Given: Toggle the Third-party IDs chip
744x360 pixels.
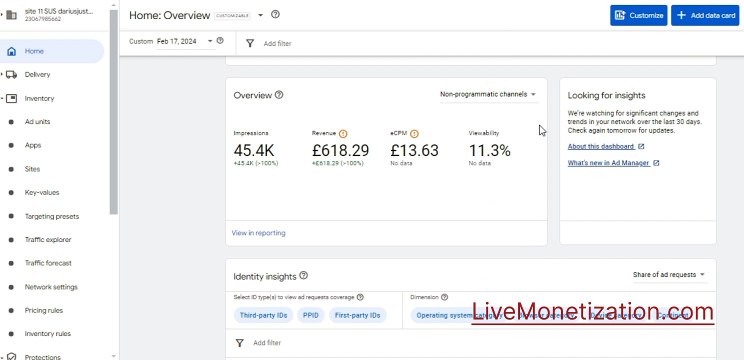Looking at the screenshot, I should click(x=263, y=315).
